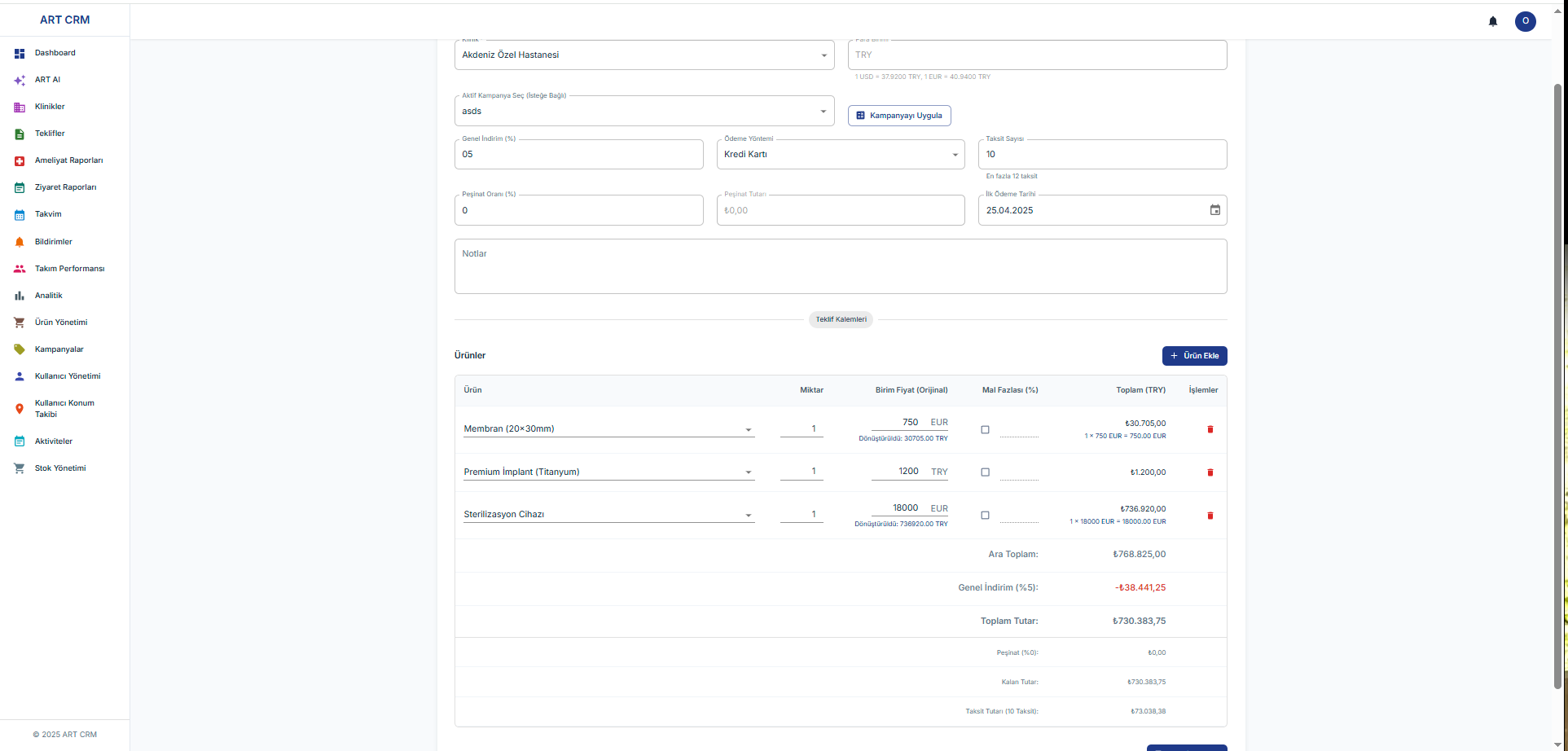This screenshot has height=751, width=1568.
Task: Click the notifications bell icon
Action: point(1492,21)
